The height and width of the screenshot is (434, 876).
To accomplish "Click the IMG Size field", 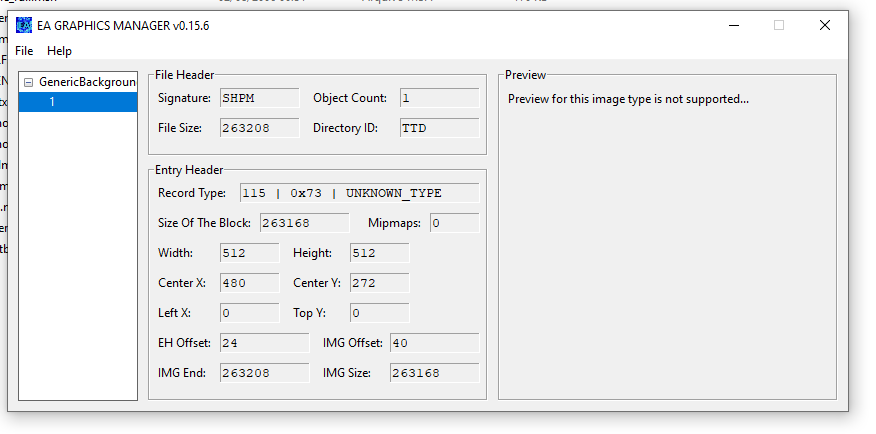I will [435, 373].
